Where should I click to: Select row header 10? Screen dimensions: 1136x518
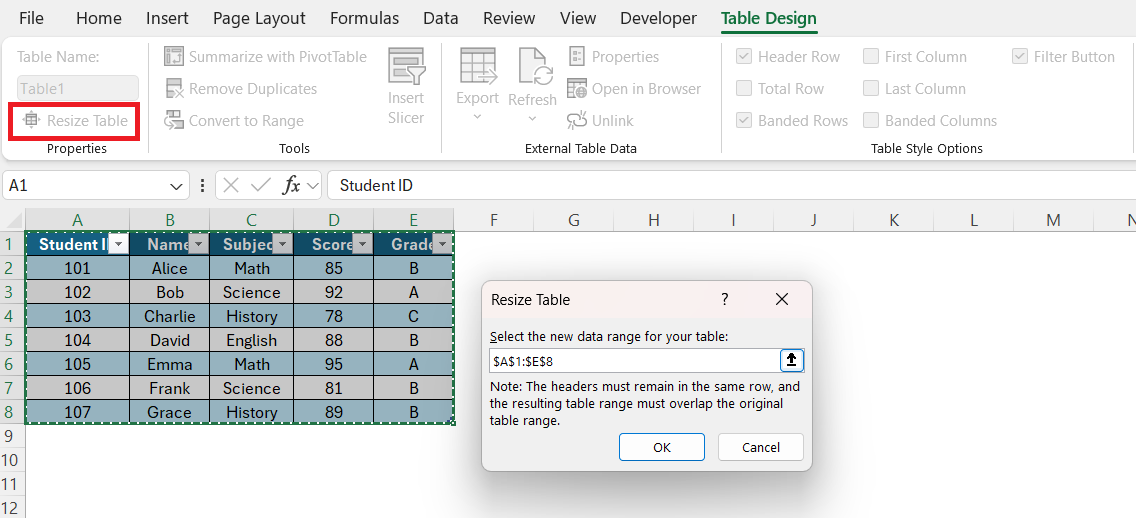tap(12, 459)
